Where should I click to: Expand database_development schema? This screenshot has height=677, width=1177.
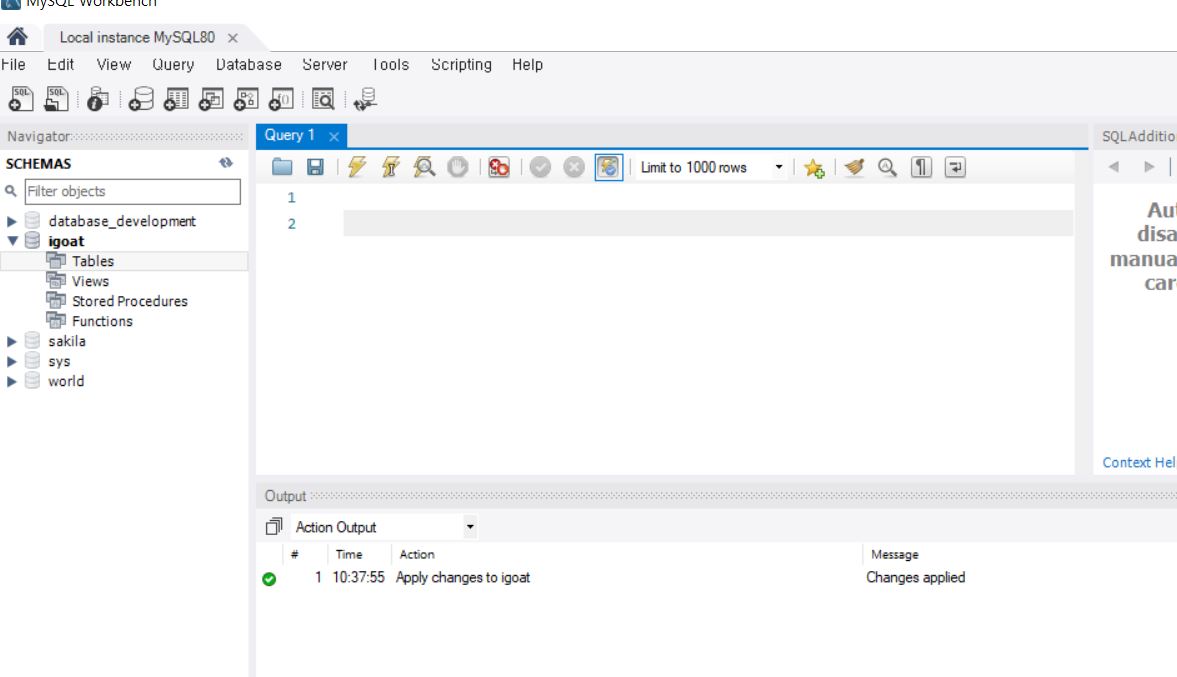click(x=11, y=221)
